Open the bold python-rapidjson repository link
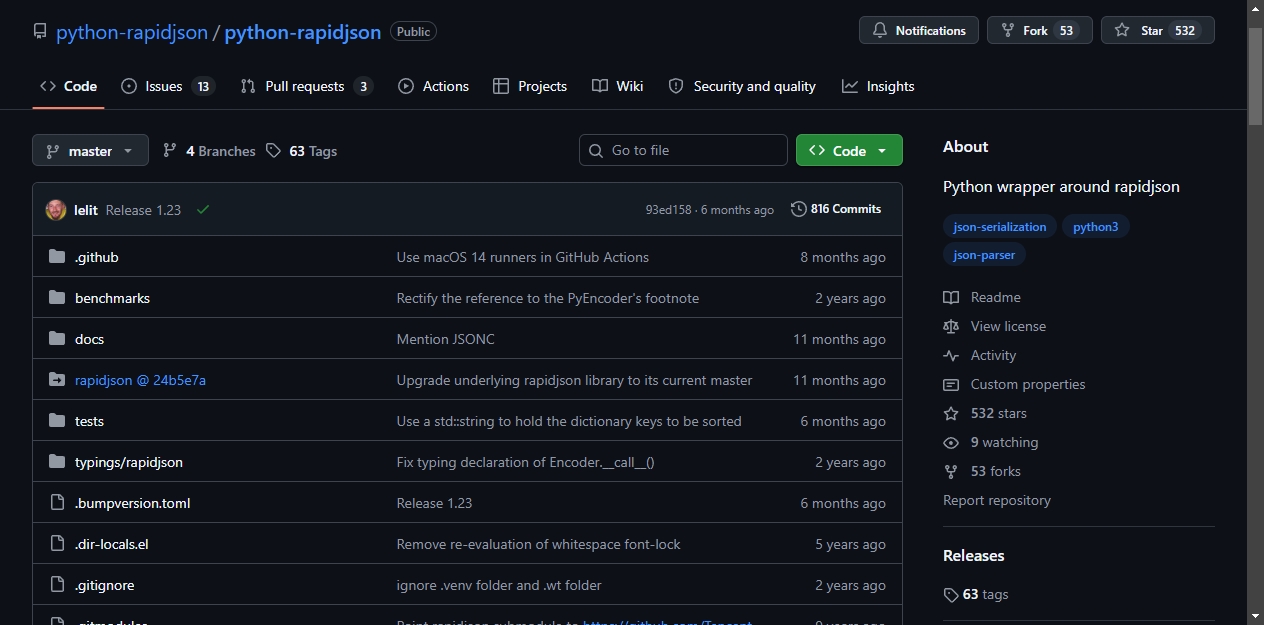The height and width of the screenshot is (625, 1264). [303, 32]
